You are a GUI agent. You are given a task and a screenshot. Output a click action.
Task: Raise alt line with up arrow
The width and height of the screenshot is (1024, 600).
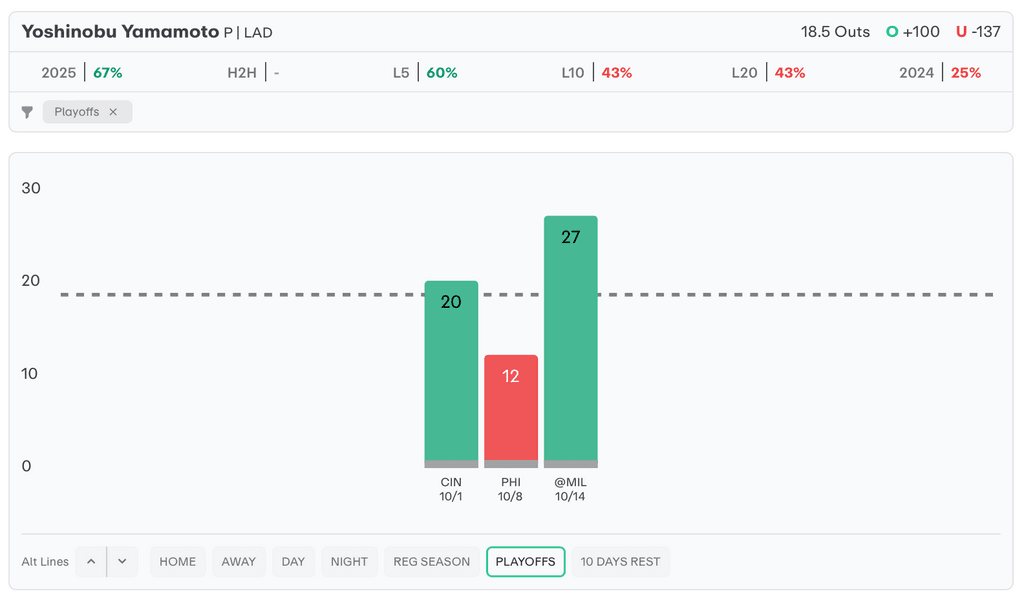click(x=91, y=562)
